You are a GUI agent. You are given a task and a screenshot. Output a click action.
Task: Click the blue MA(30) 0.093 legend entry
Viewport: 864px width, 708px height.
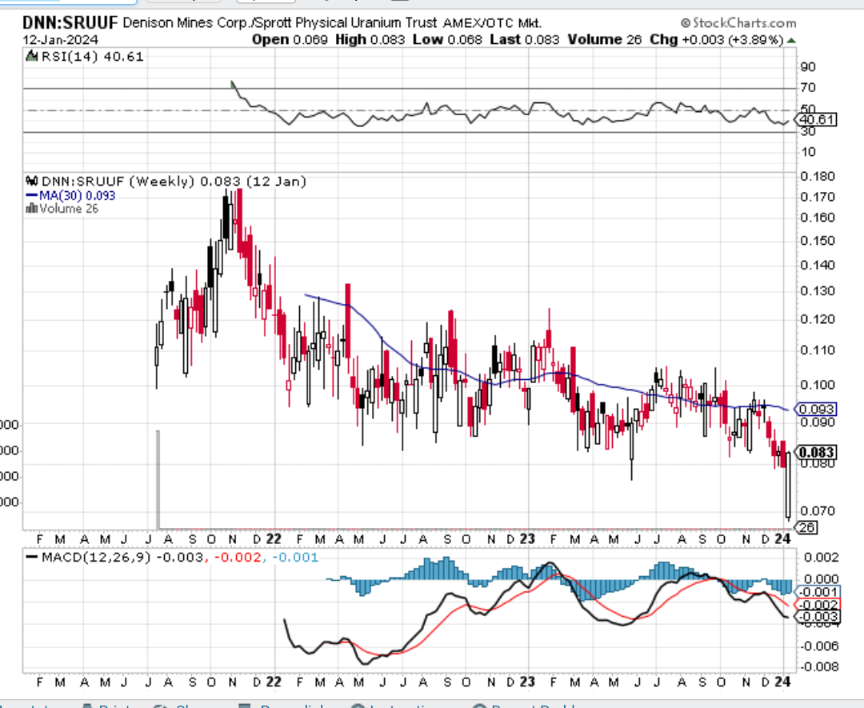[x=71, y=196]
